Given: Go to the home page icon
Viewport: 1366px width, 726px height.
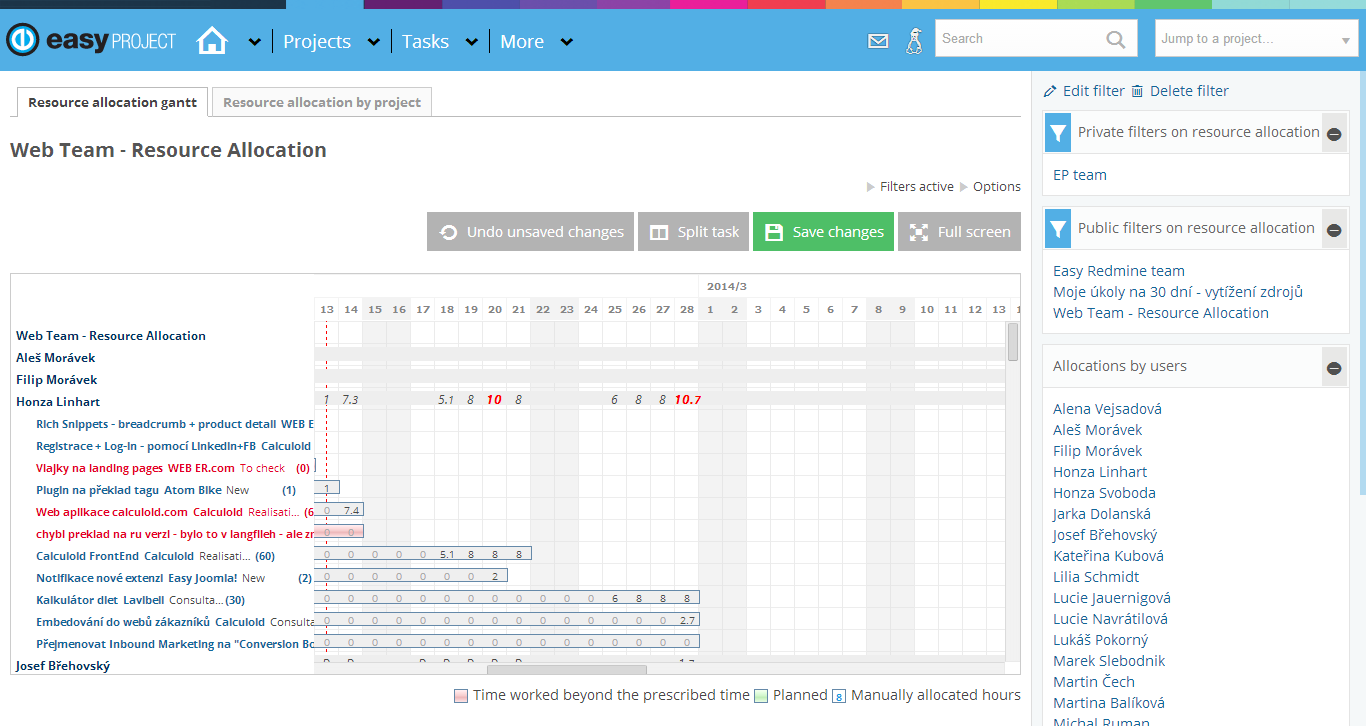Looking at the screenshot, I should pyautogui.click(x=212, y=41).
